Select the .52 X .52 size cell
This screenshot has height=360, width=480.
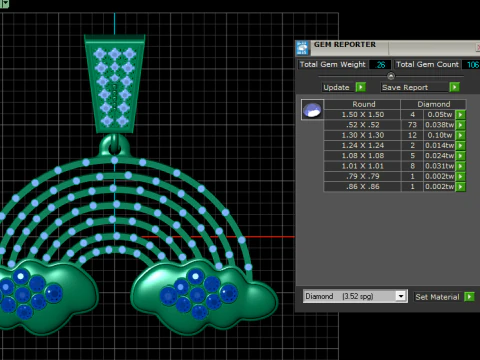[x=363, y=125]
